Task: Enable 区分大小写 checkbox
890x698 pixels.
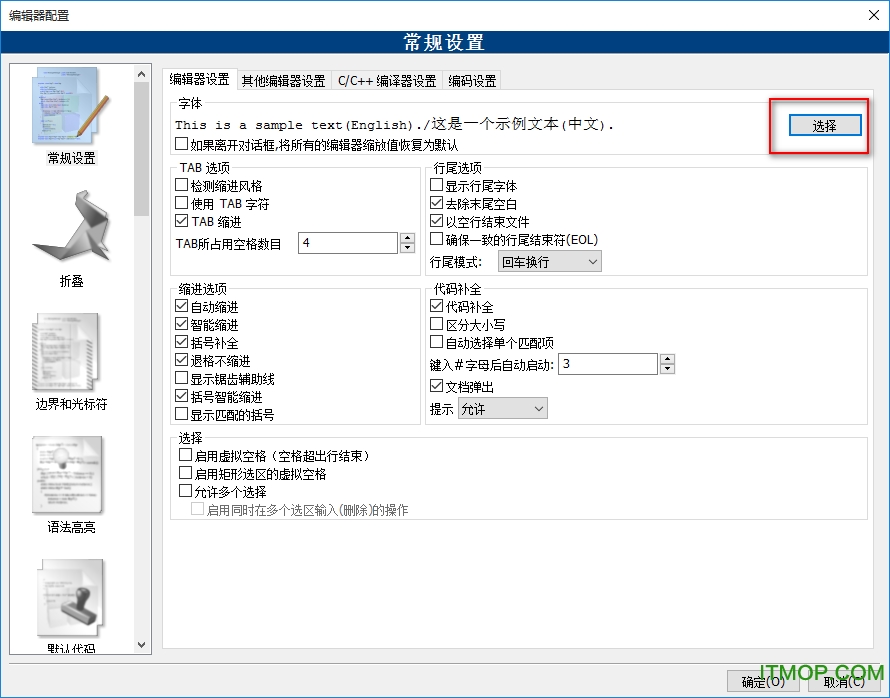Action: tap(436, 325)
